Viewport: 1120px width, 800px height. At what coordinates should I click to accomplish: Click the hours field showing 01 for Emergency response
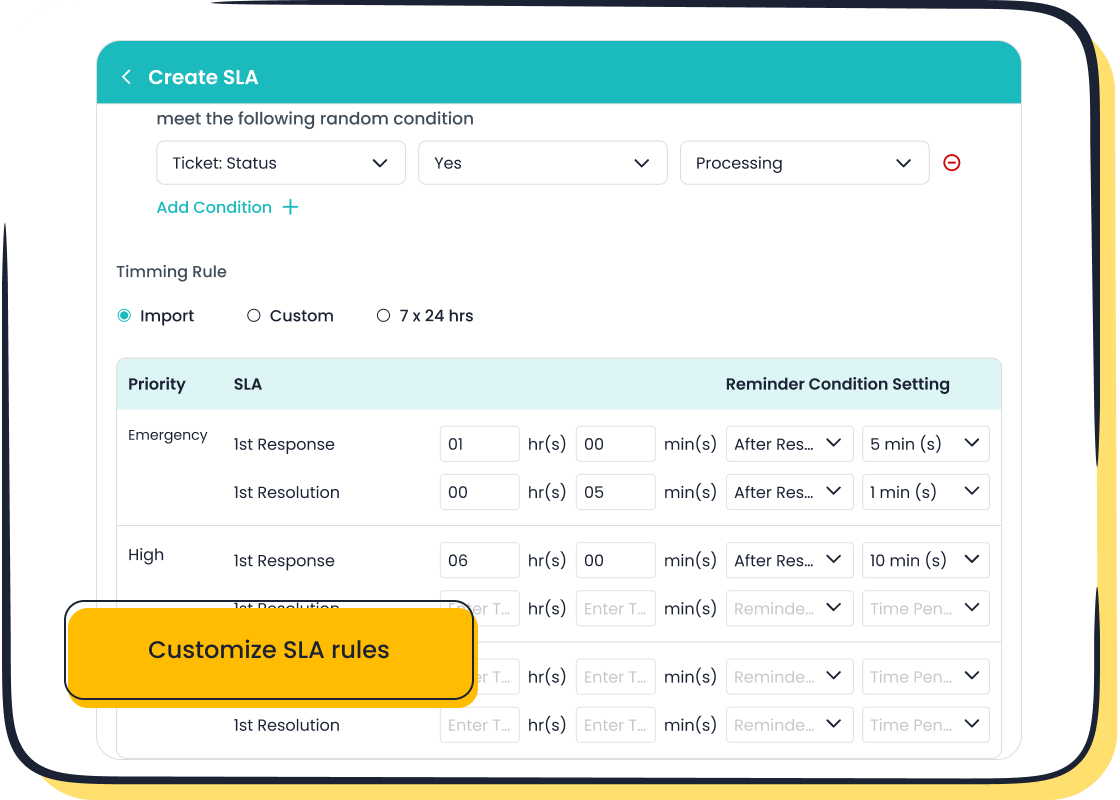tap(479, 443)
